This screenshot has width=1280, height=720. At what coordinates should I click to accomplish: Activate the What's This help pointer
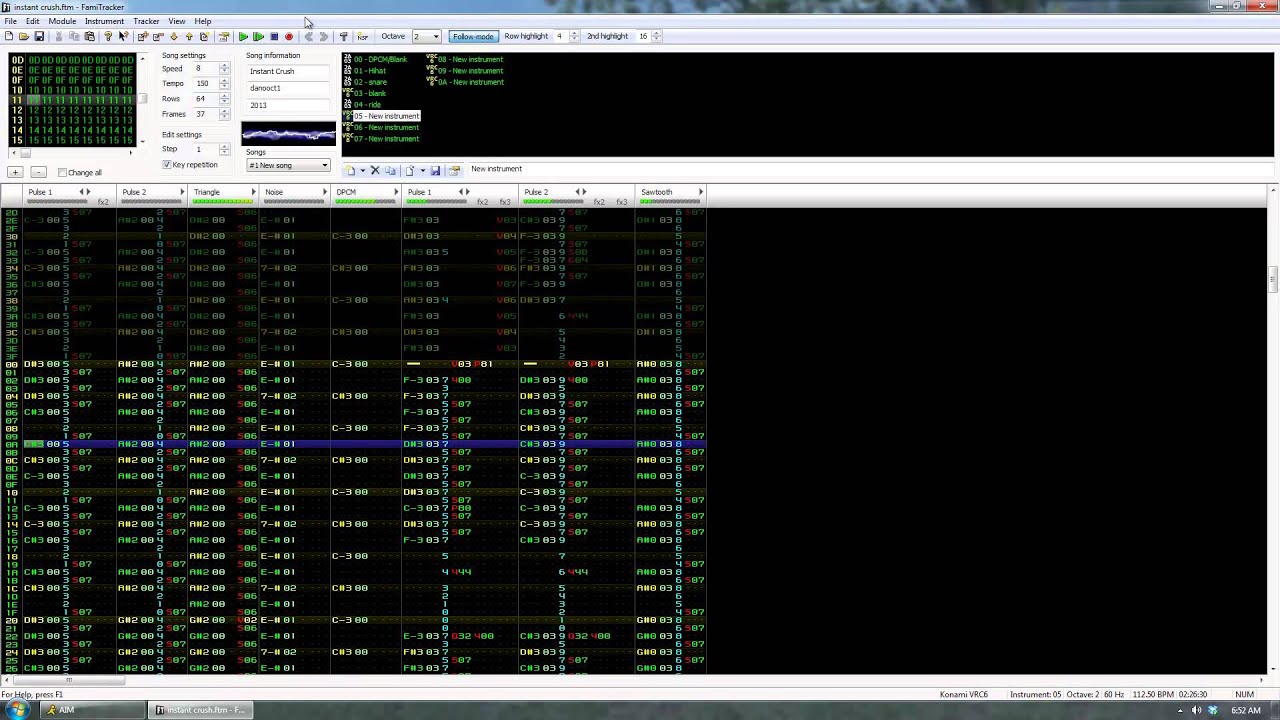[123, 36]
